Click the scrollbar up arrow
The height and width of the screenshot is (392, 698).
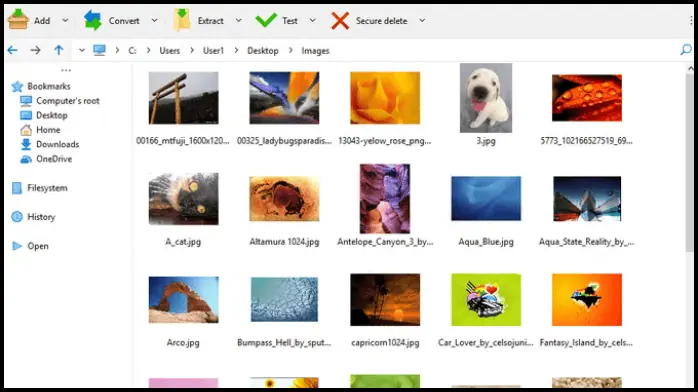point(690,69)
